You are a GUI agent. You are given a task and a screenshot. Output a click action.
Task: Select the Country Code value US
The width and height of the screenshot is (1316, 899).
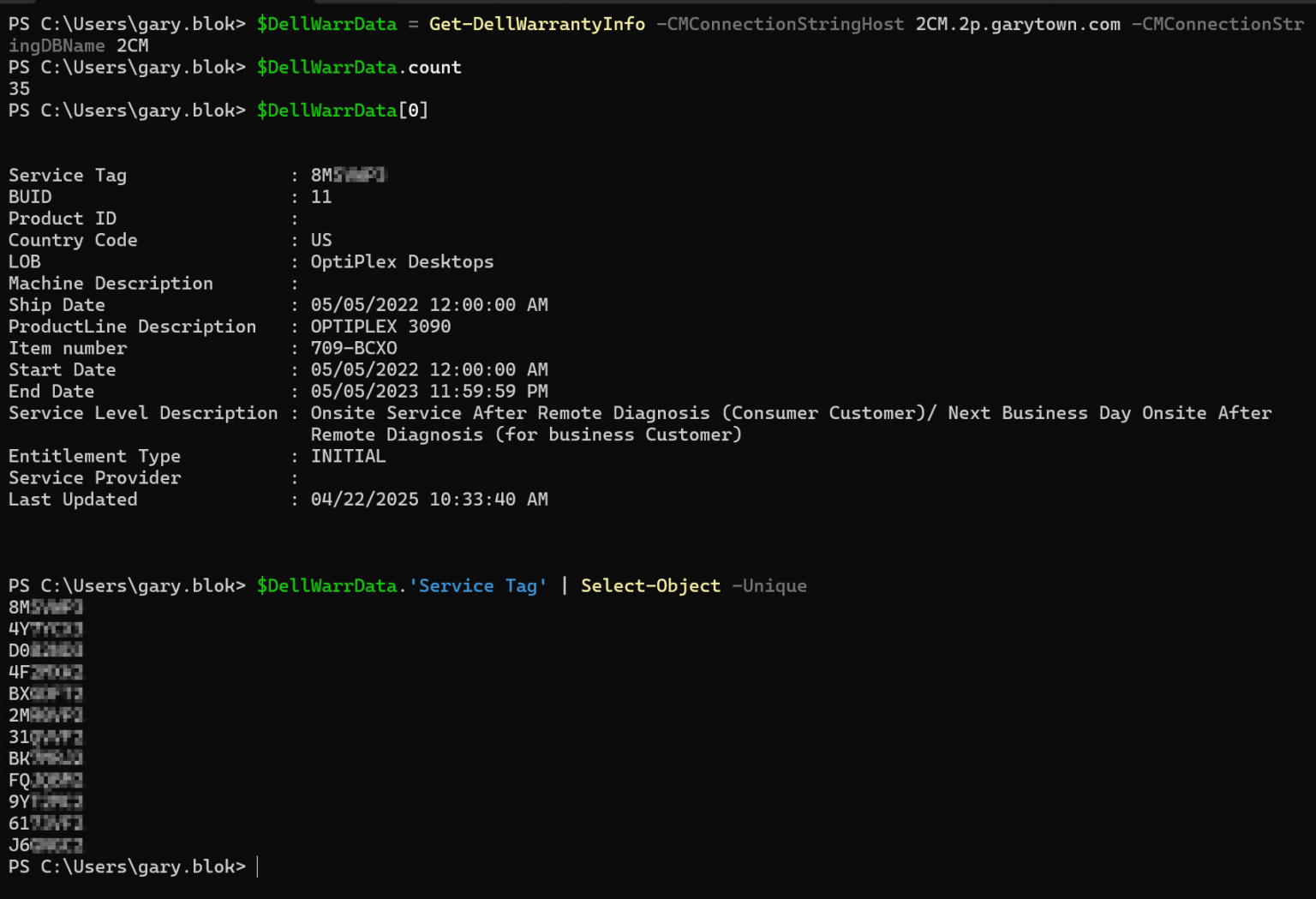pyautogui.click(x=321, y=240)
